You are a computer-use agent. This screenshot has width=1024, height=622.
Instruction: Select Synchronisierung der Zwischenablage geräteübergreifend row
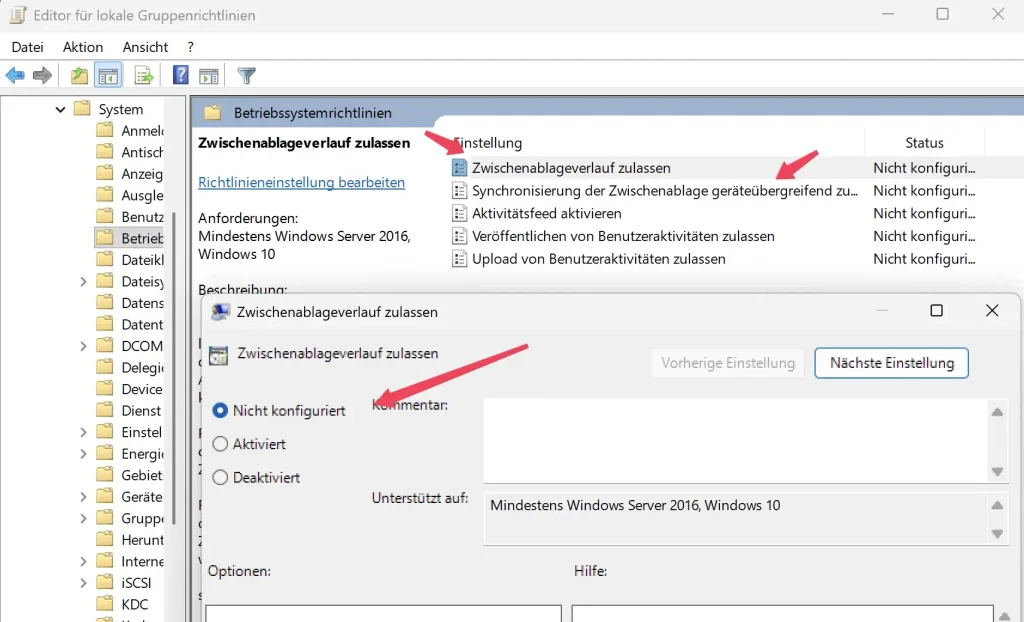pos(665,190)
